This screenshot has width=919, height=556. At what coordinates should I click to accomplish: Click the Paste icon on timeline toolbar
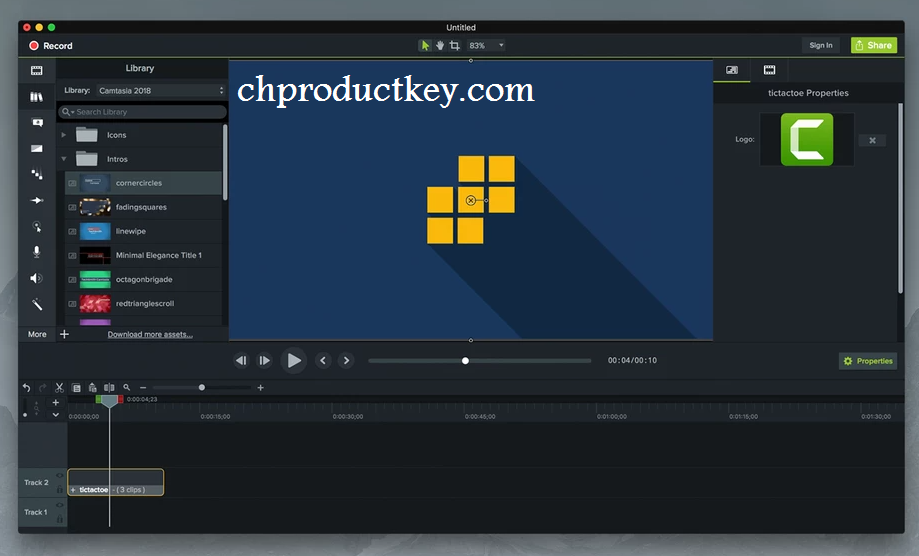point(92,387)
